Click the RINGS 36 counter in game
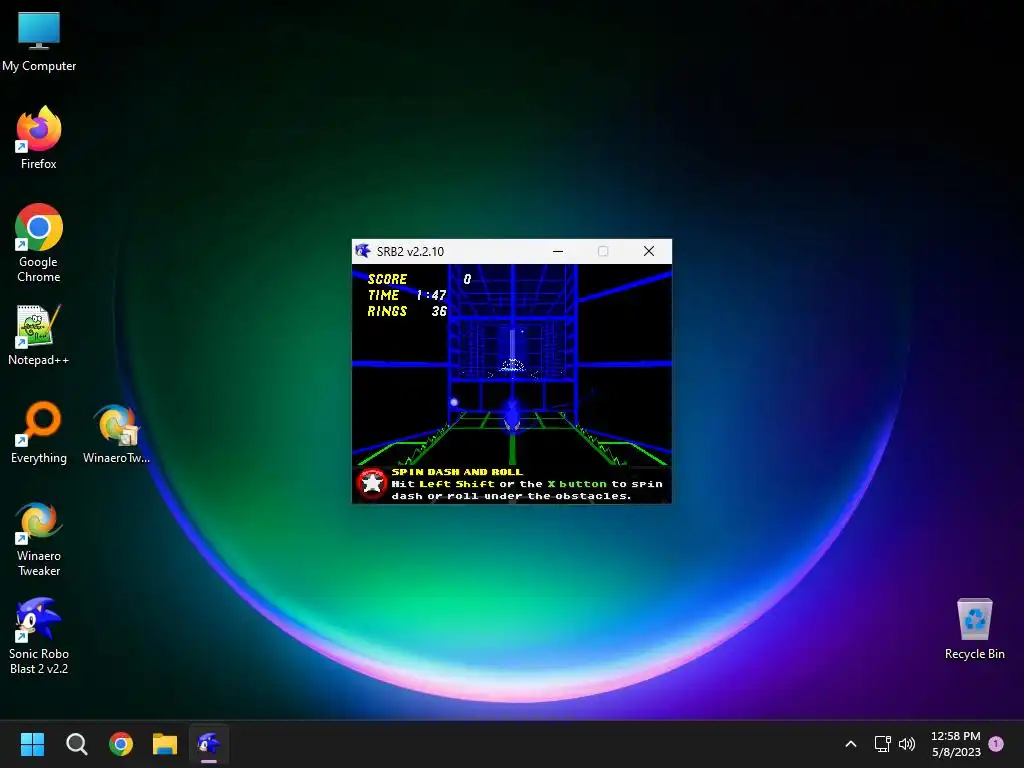Viewport: 1024px width, 768px height. coord(407,312)
